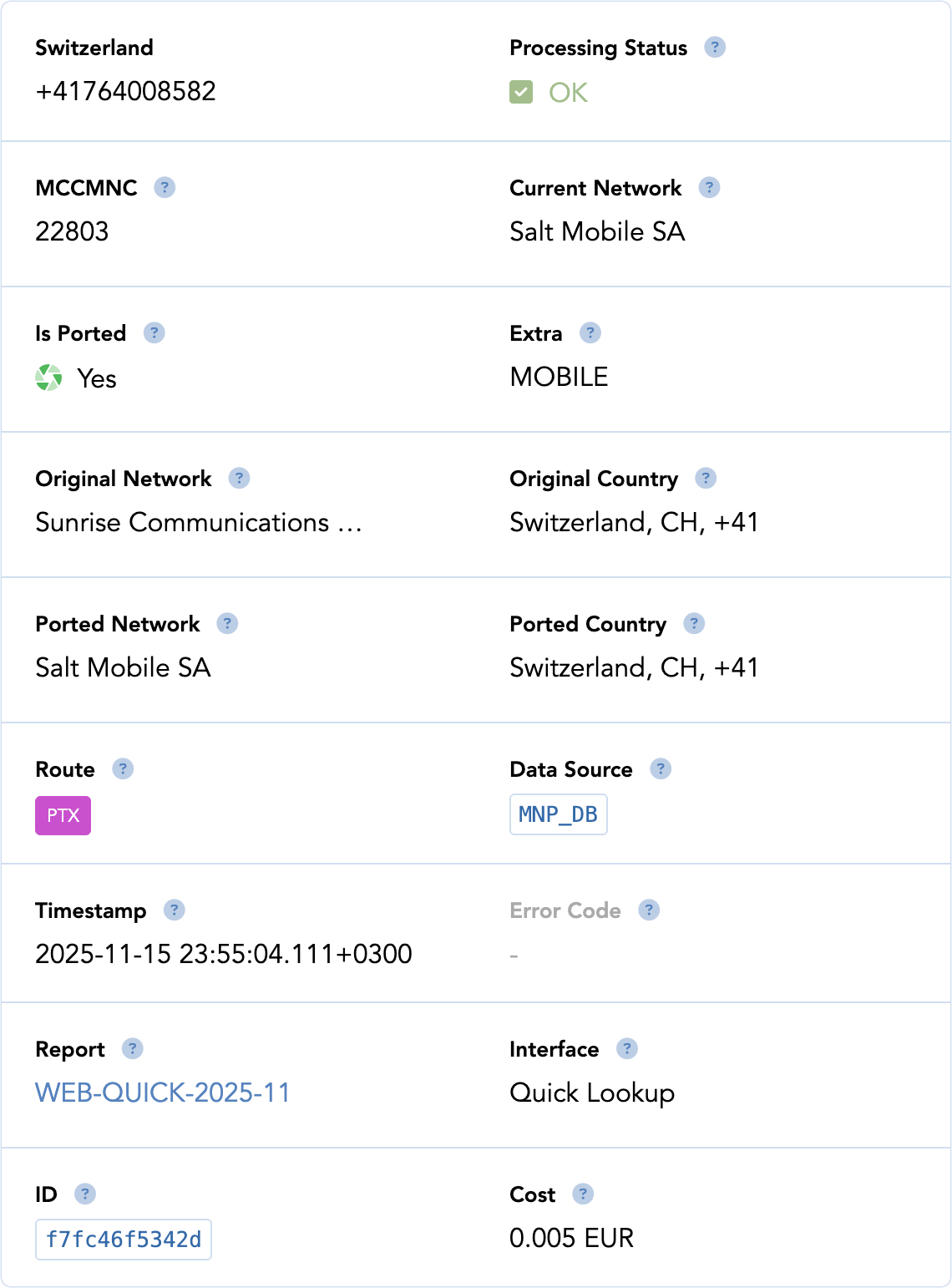Open help for the Data Source field

661,768
